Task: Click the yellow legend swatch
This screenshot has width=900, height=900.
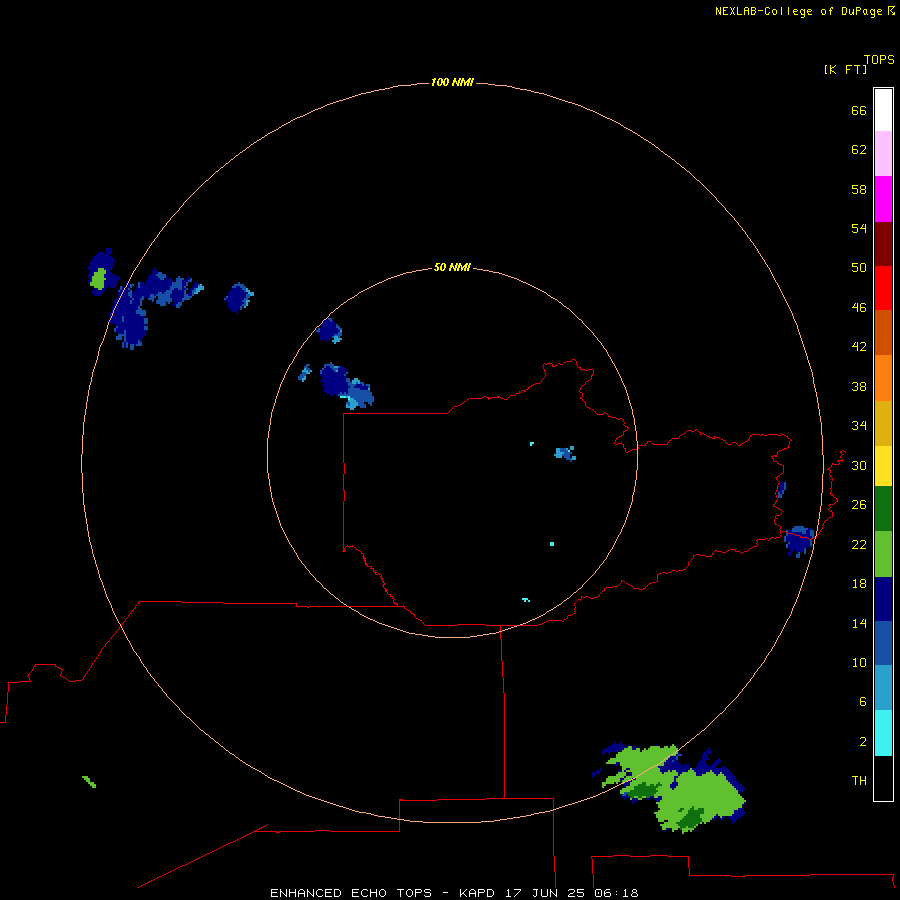Action: (883, 466)
